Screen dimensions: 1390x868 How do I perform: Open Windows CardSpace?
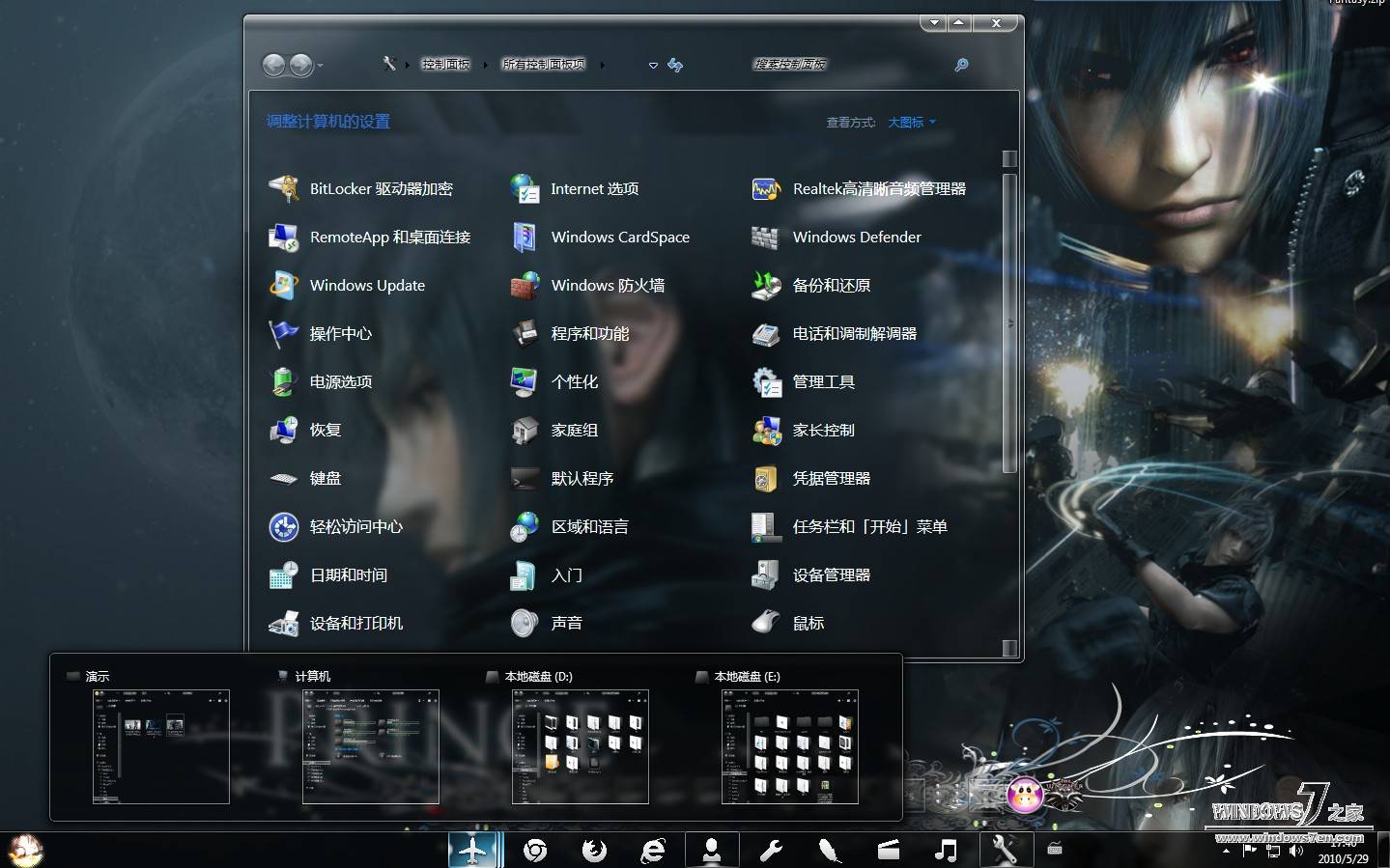[600, 237]
